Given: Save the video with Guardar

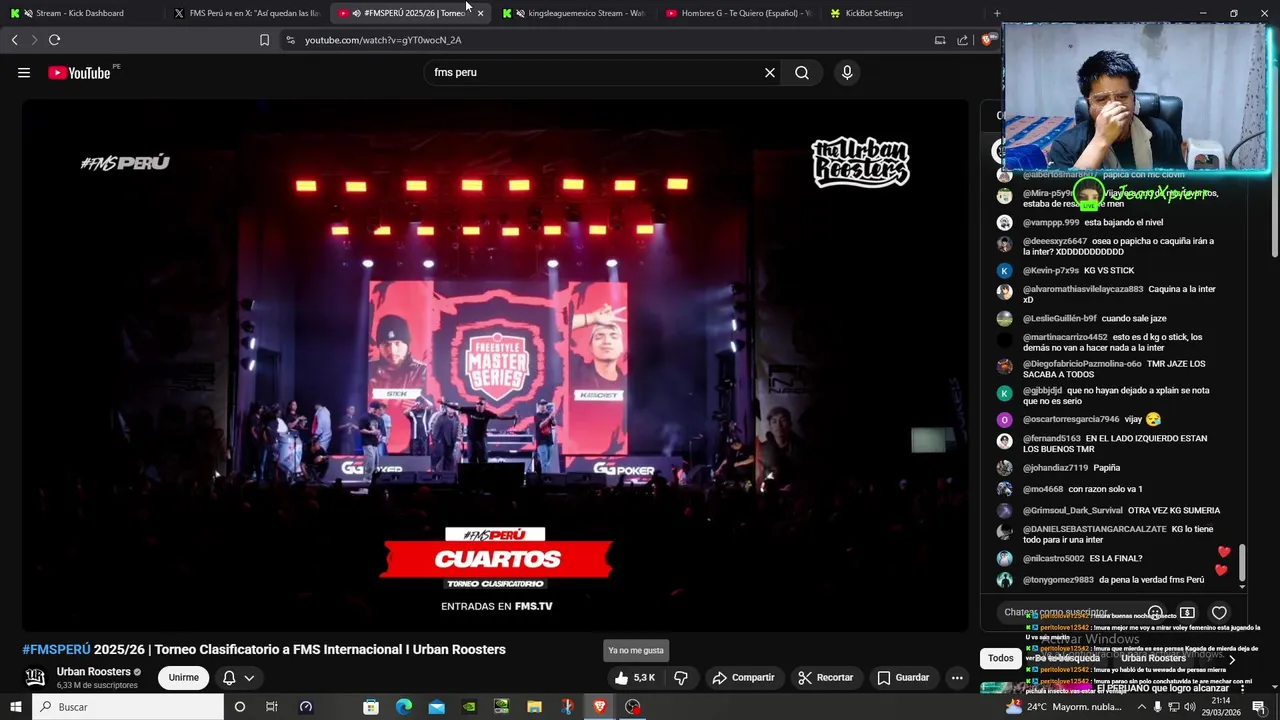Looking at the screenshot, I should click(x=903, y=677).
